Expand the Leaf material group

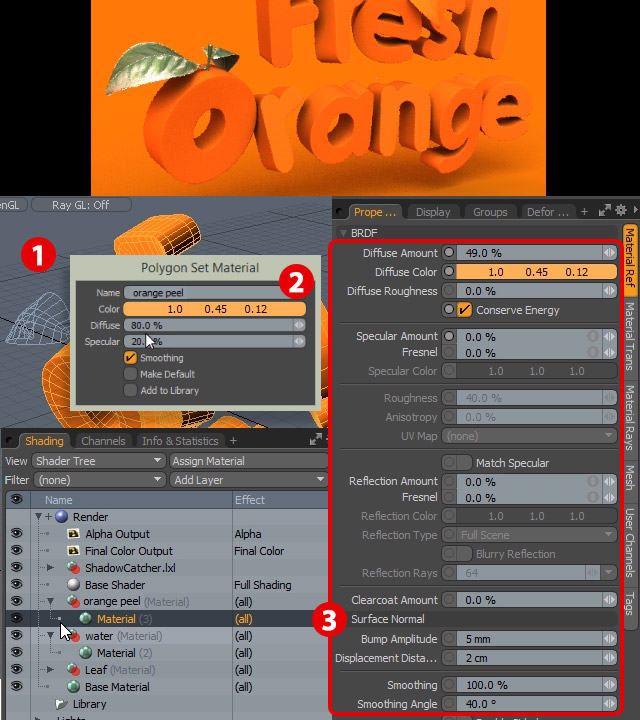coord(51,670)
